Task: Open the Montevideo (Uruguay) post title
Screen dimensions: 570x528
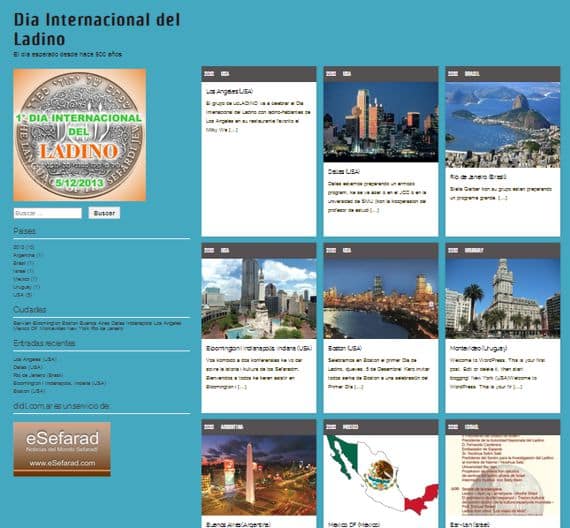Action: coord(478,348)
